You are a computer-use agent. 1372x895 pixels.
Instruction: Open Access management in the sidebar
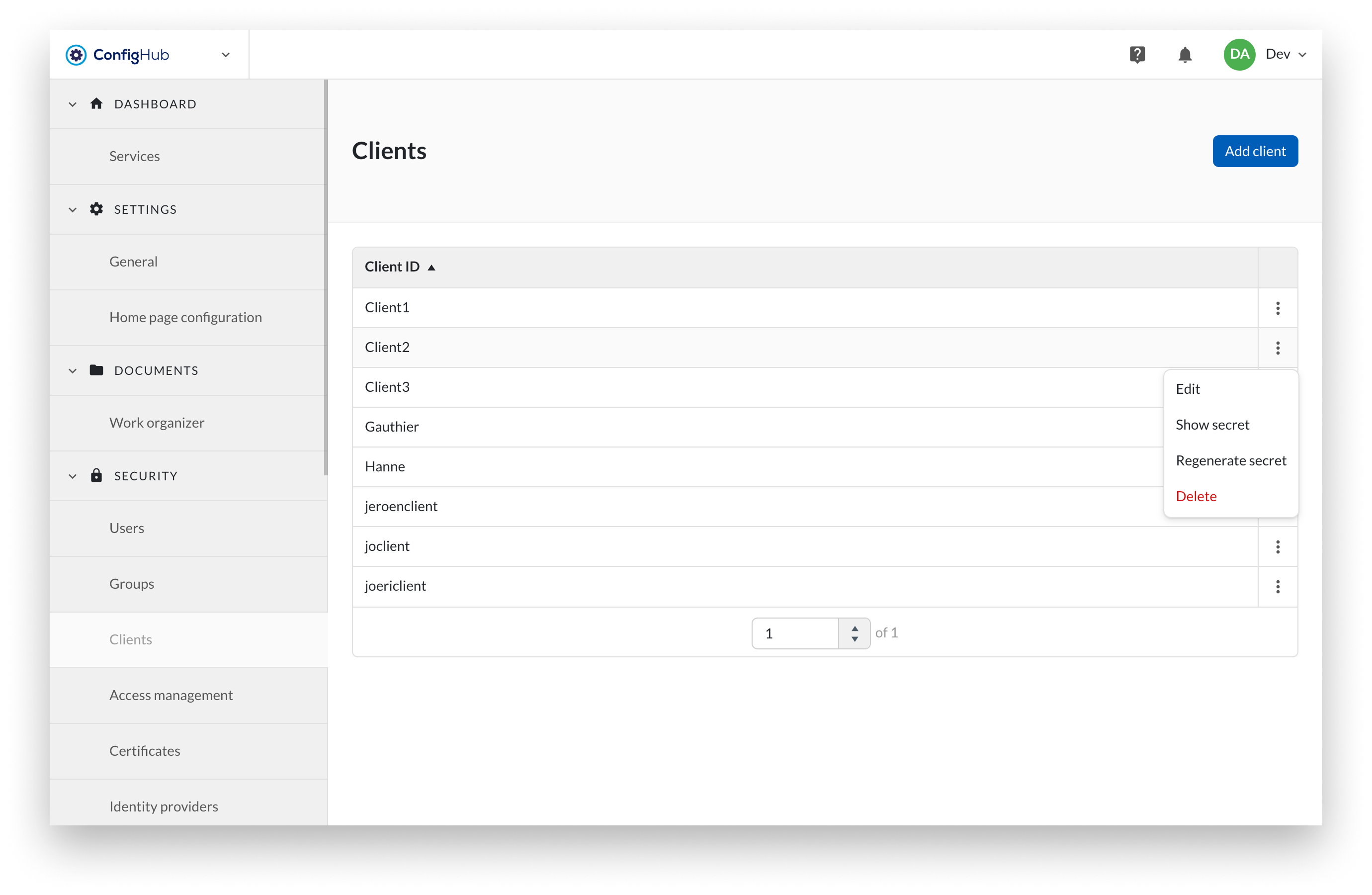point(188,695)
